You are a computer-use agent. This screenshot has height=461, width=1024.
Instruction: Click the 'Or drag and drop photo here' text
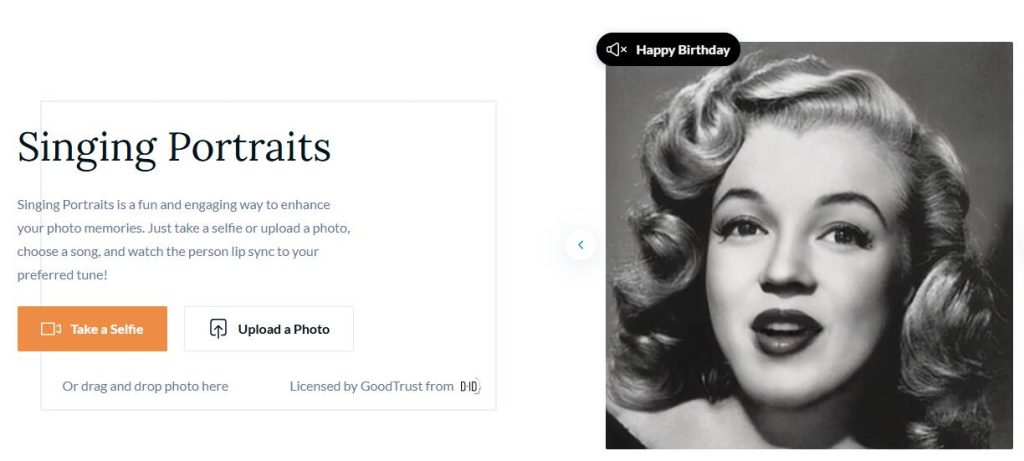point(145,386)
